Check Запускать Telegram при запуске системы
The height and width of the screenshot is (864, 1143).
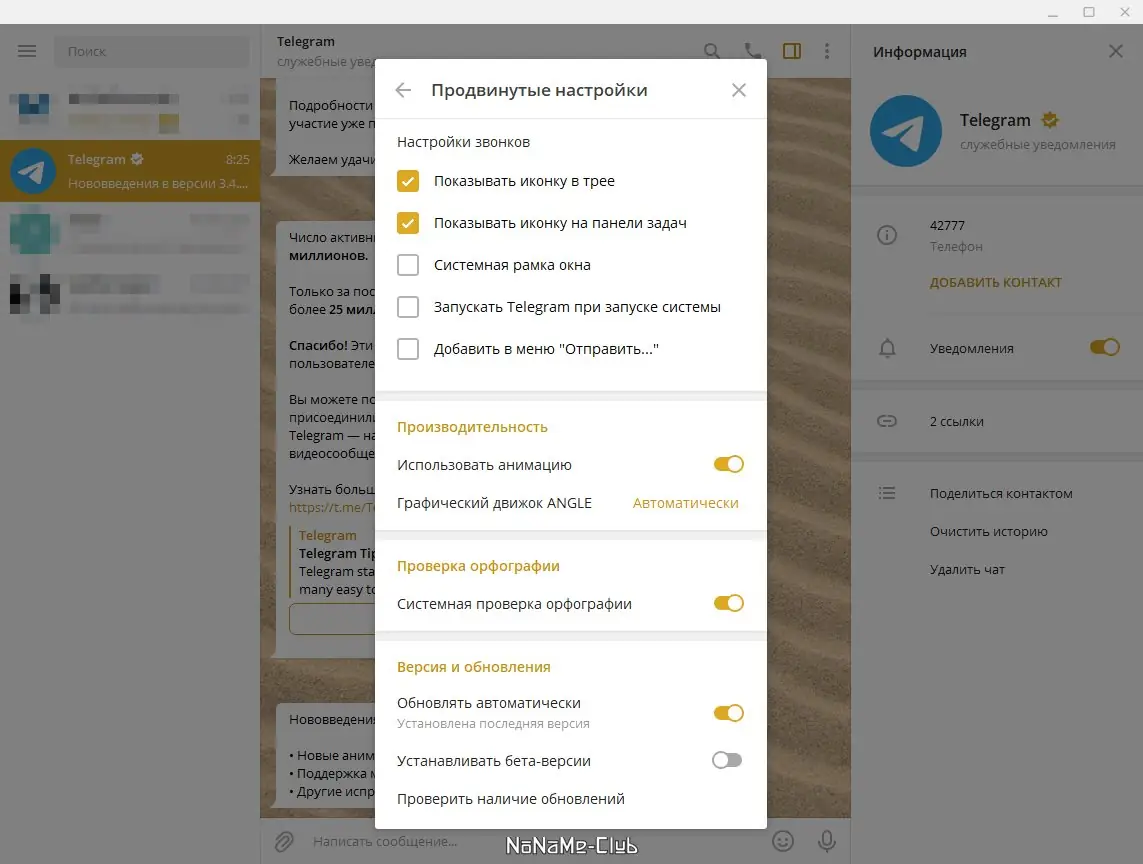[x=407, y=307]
